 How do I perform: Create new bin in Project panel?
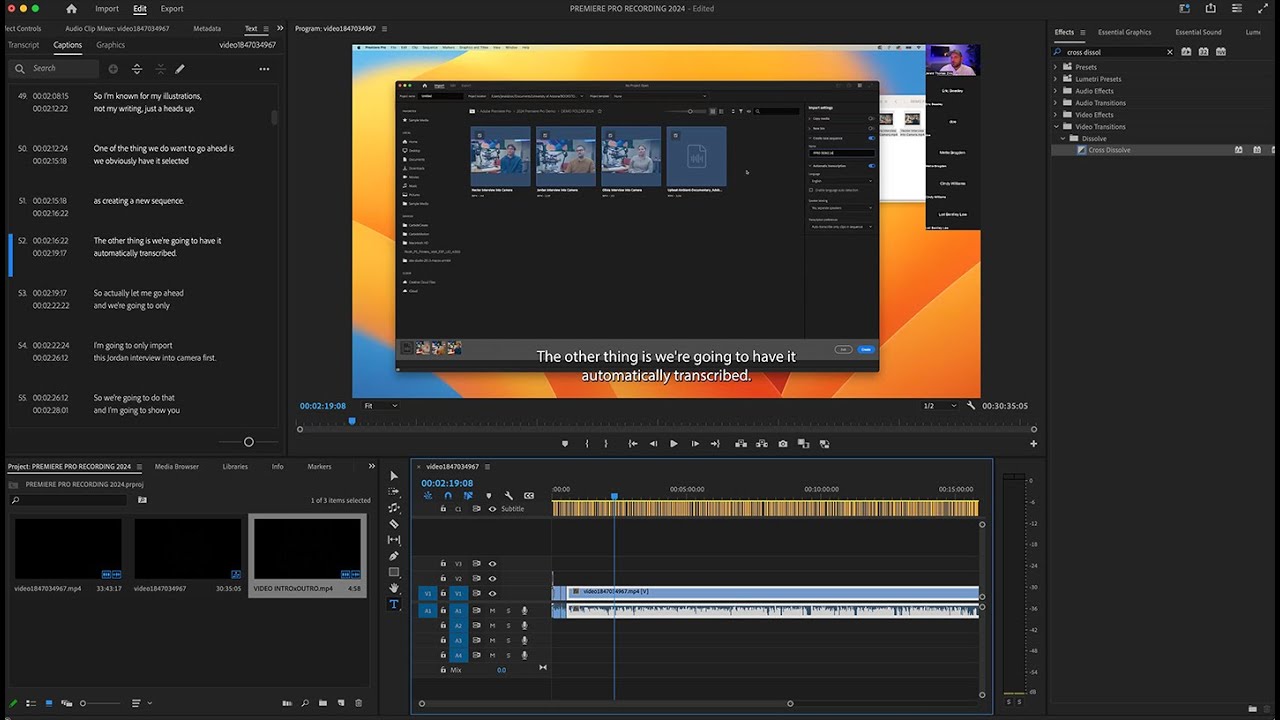(x=323, y=703)
